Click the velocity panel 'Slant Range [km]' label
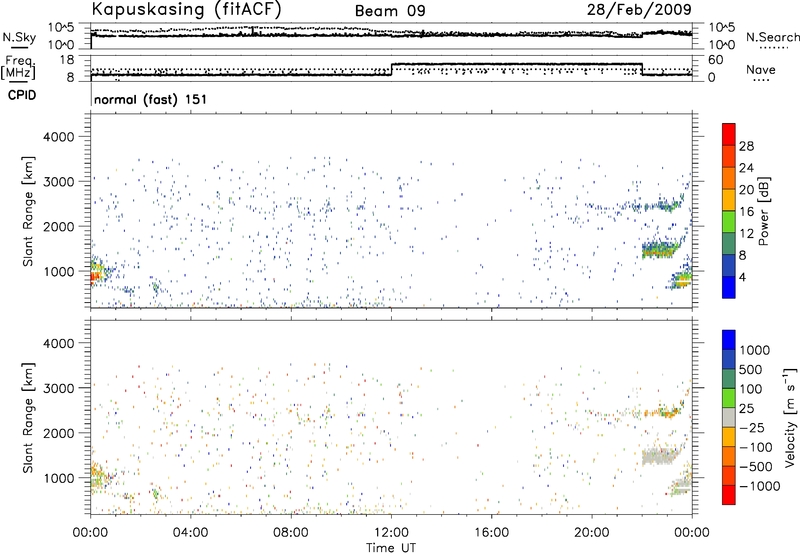 coord(28,417)
